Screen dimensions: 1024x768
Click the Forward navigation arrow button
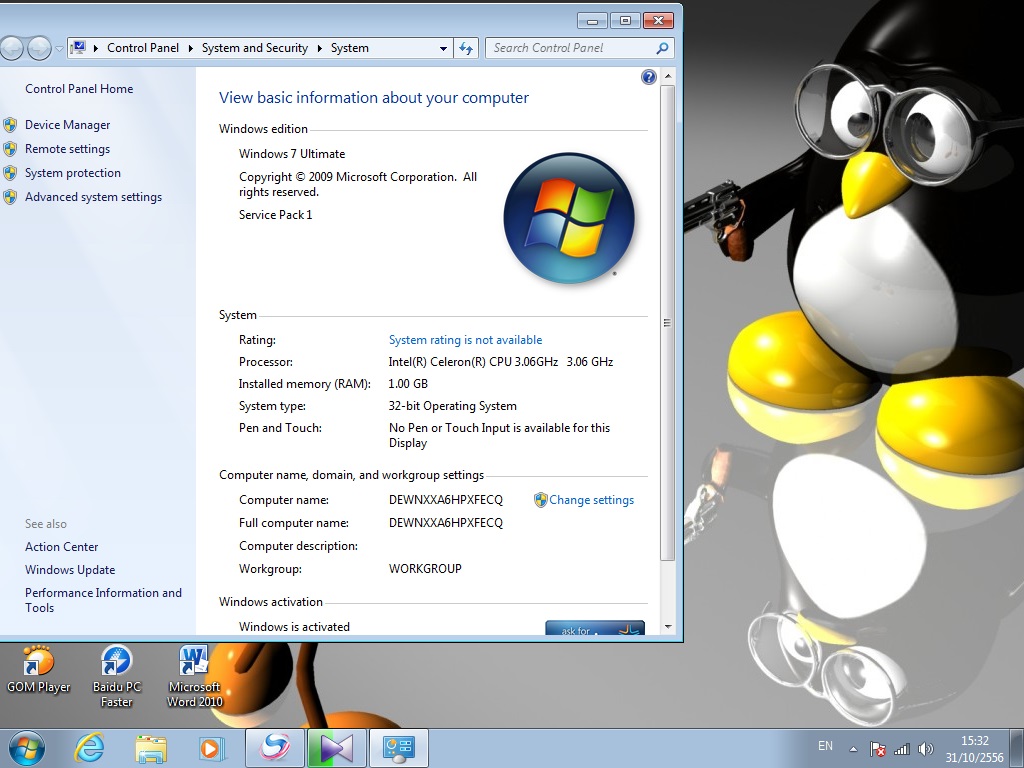coord(39,48)
